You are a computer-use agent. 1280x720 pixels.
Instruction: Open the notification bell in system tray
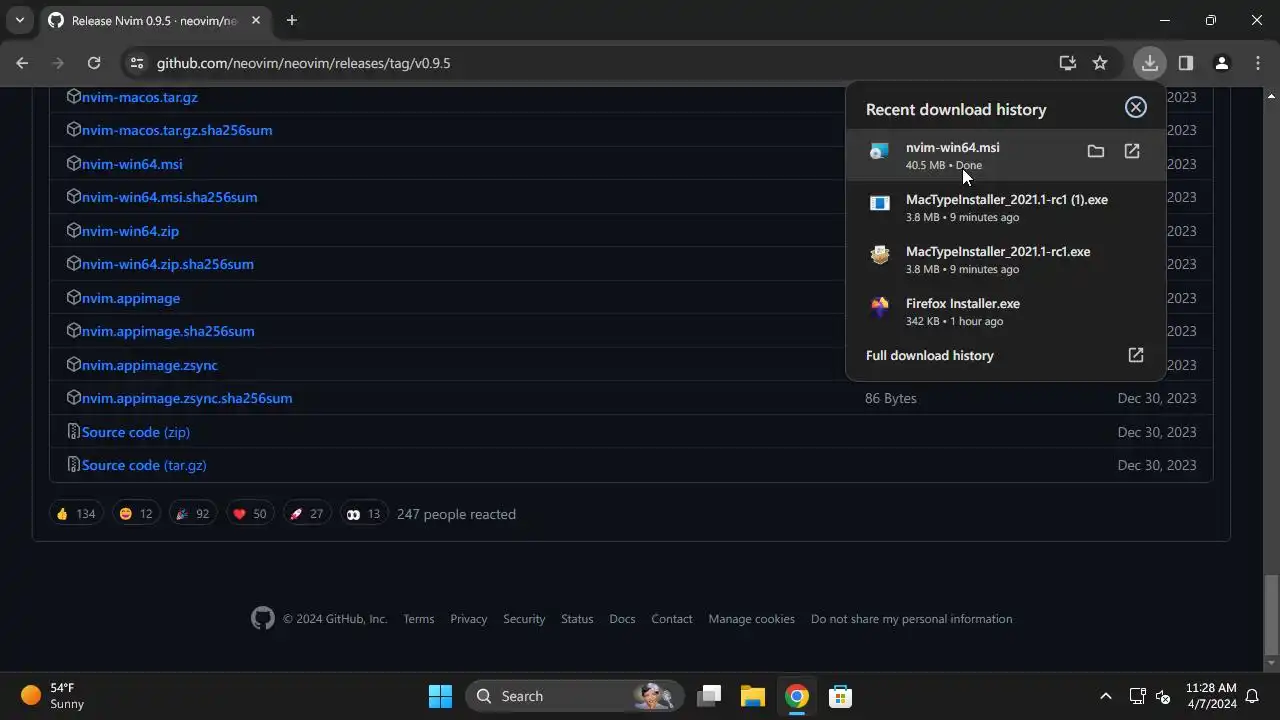pyautogui.click(x=1252, y=696)
